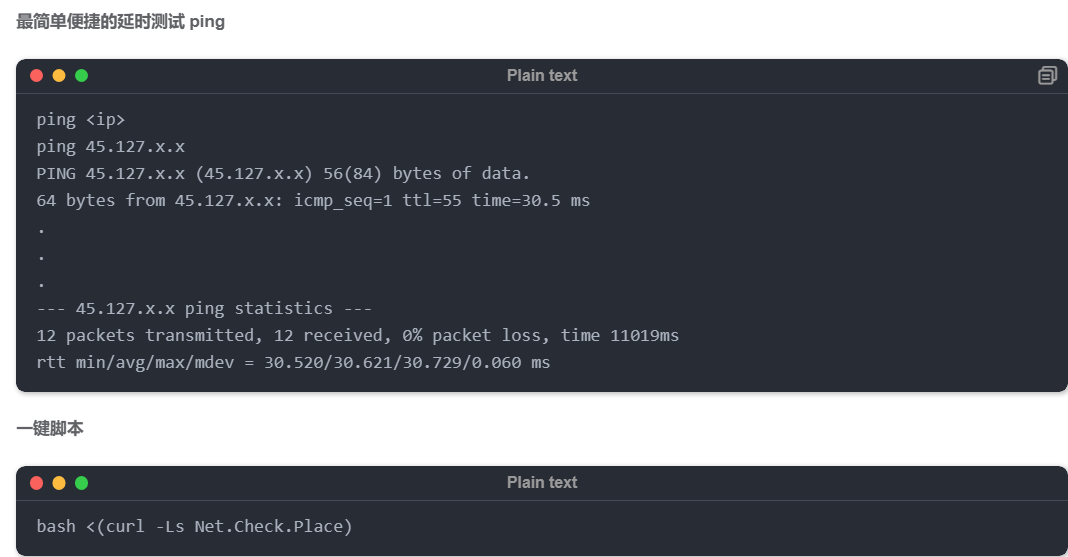The width and height of the screenshot is (1068, 557).
Task: Click the "56(84) bytes of data" line
Action: (283, 173)
